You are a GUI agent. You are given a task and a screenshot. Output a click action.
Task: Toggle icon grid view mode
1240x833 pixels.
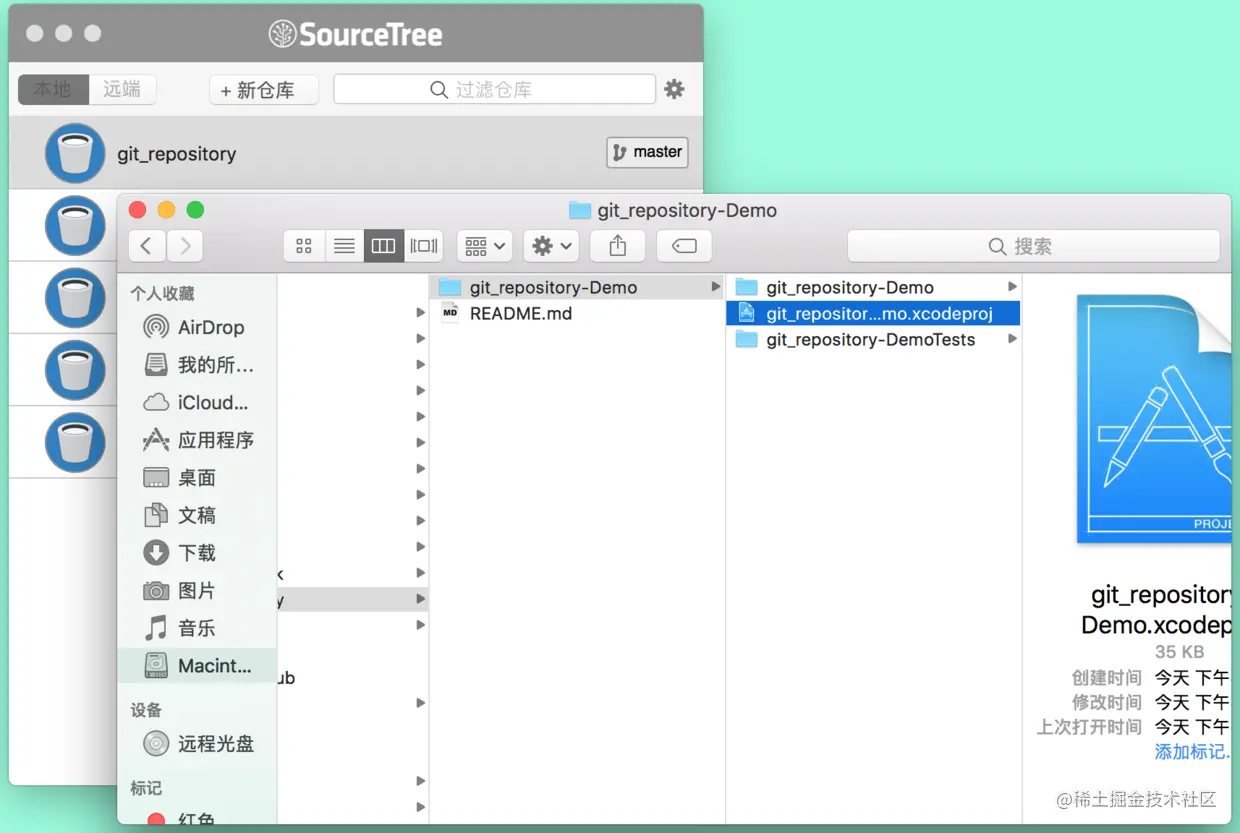(304, 246)
